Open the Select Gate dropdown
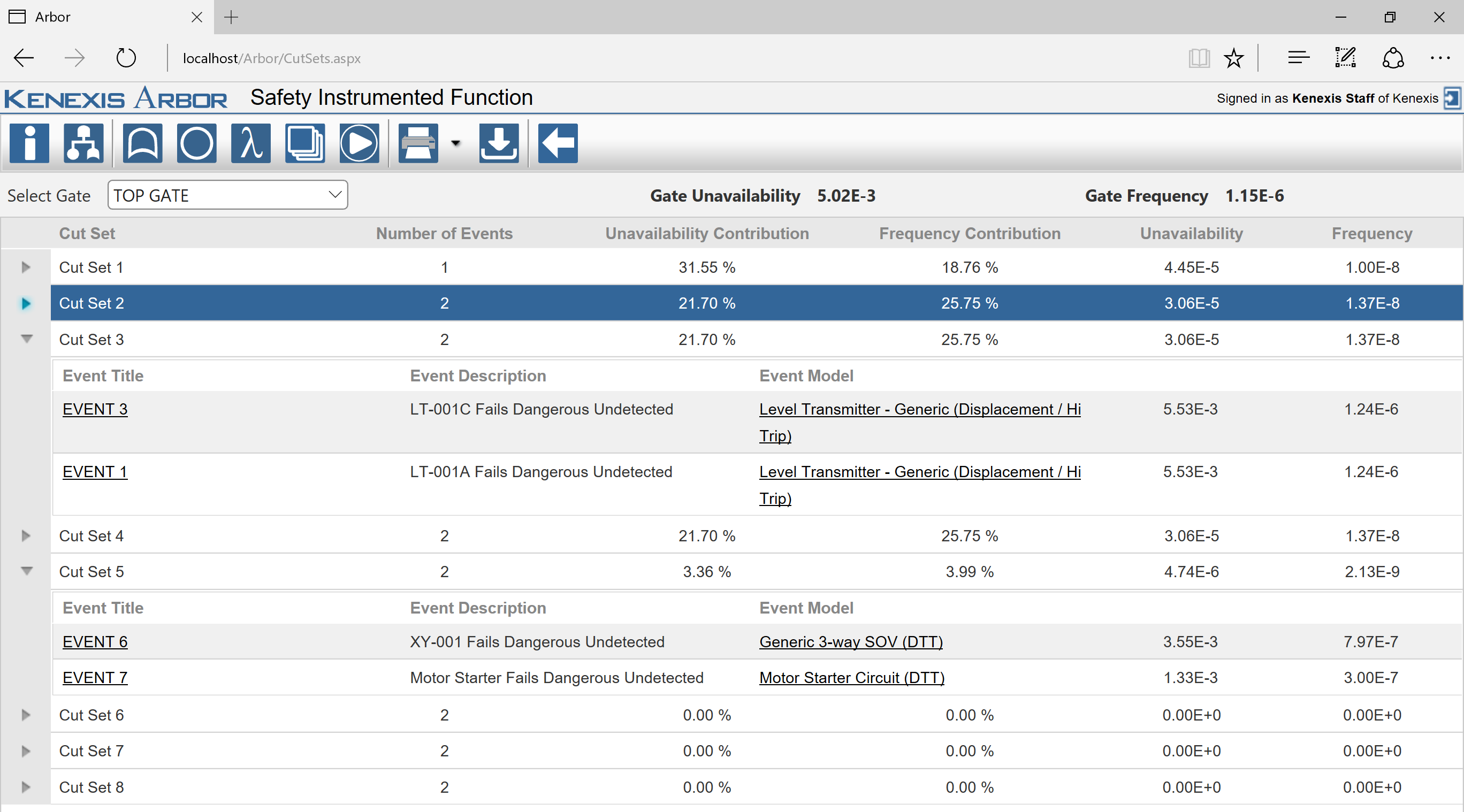 tap(227, 195)
